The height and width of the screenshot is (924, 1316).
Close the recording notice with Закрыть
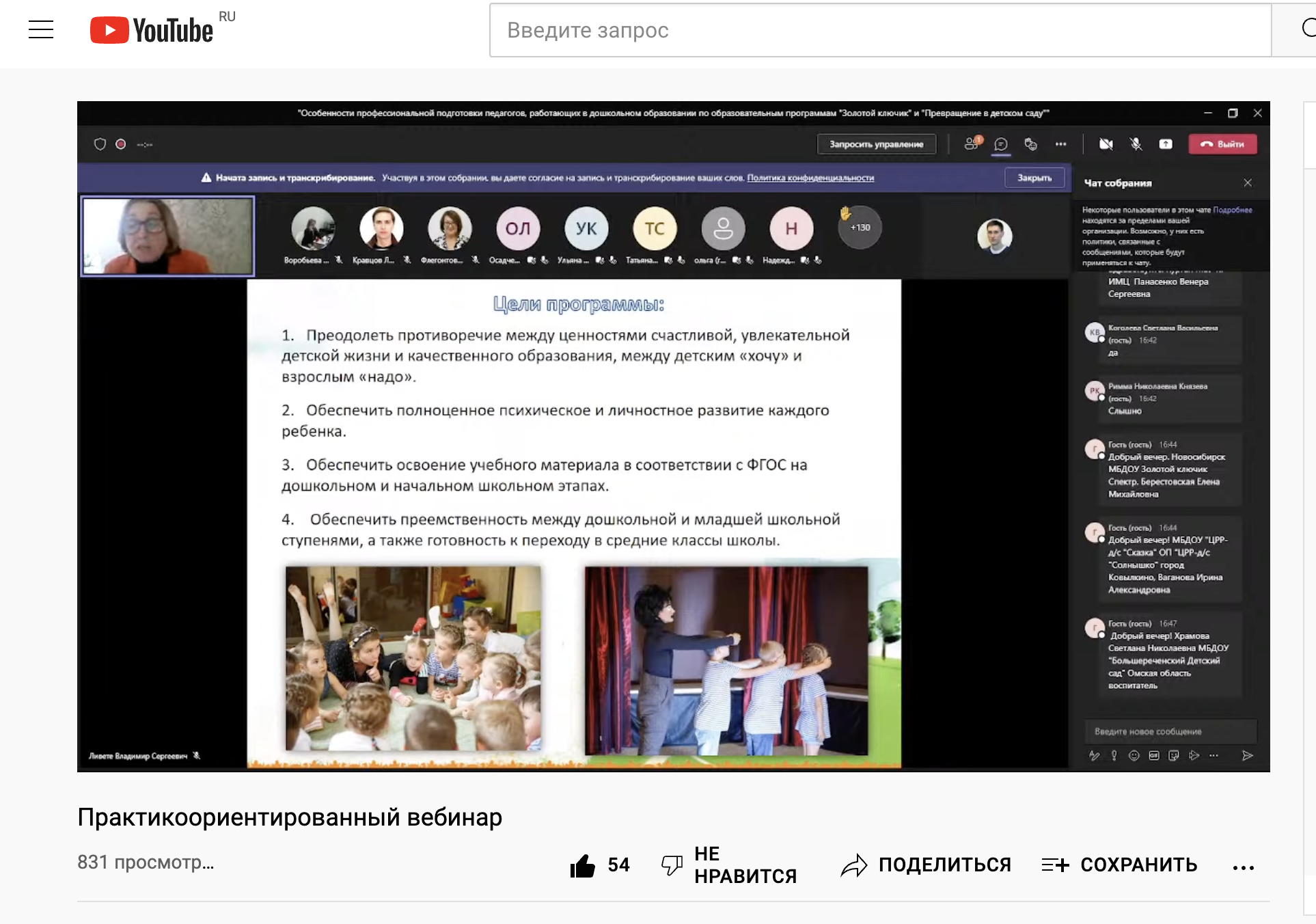click(1034, 178)
